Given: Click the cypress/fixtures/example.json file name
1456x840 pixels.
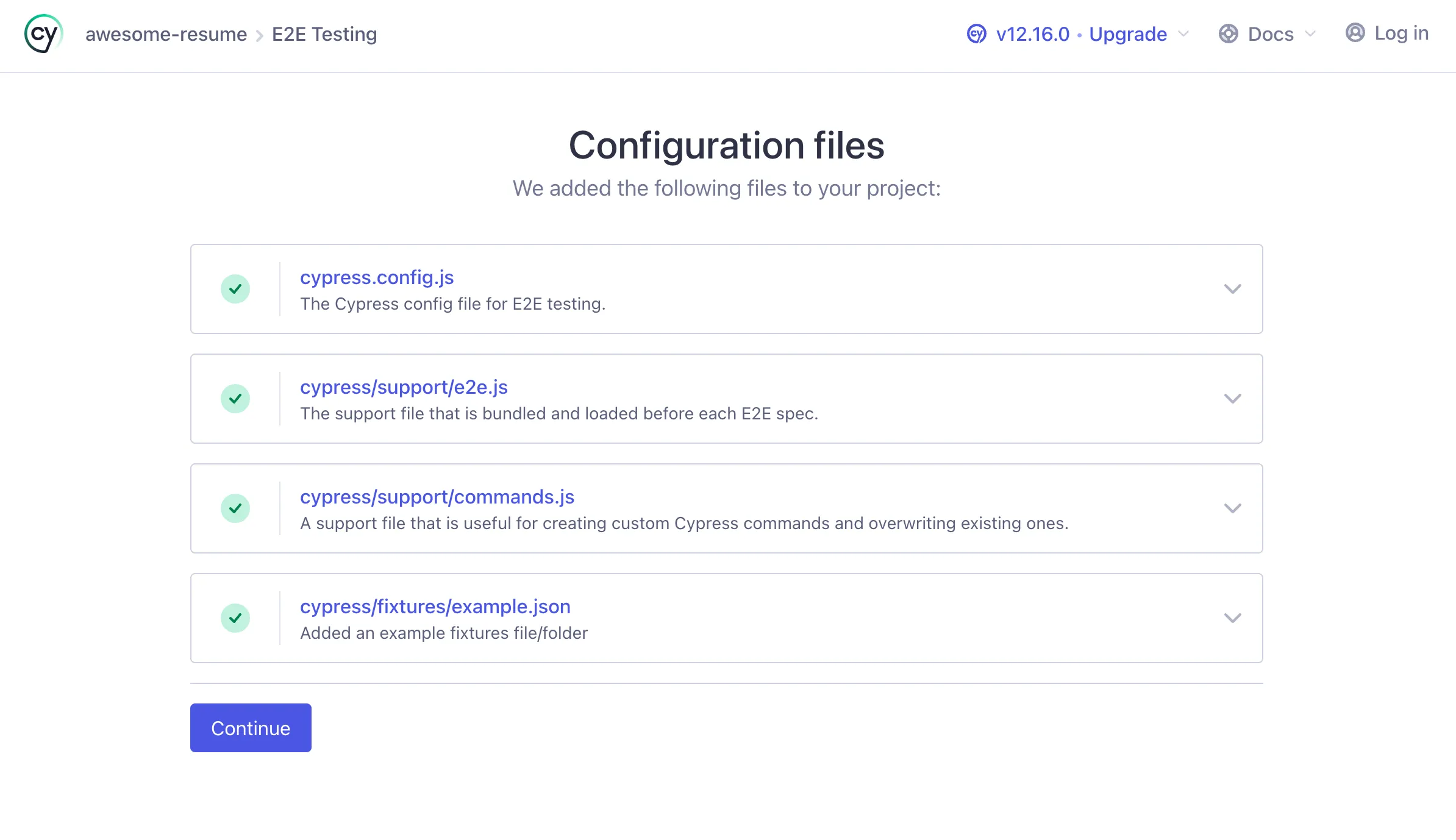Looking at the screenshot, I should pyautogui.click(x=435, y=607).
